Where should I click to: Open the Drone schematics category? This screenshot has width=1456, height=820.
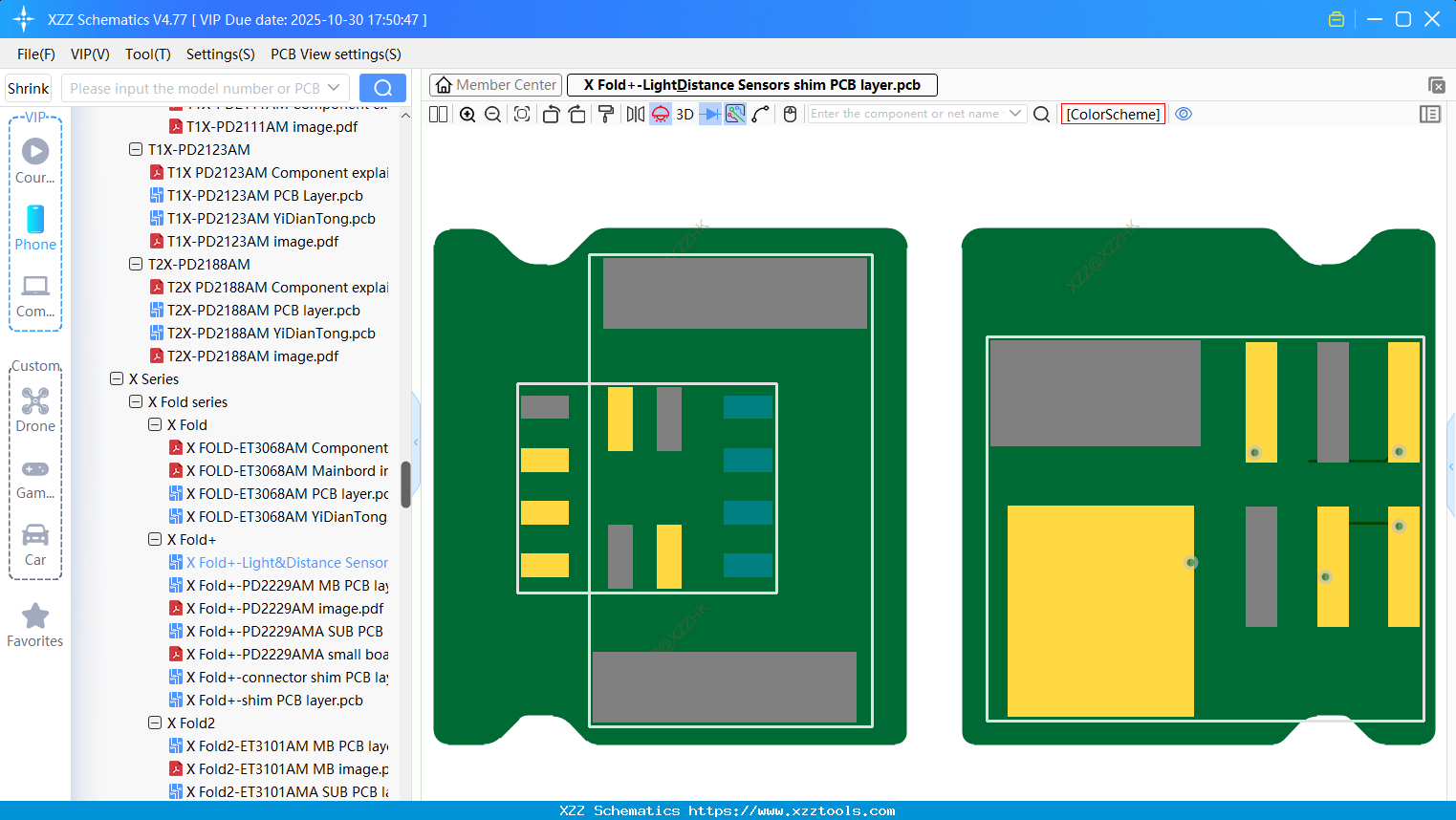click(35, 409)
